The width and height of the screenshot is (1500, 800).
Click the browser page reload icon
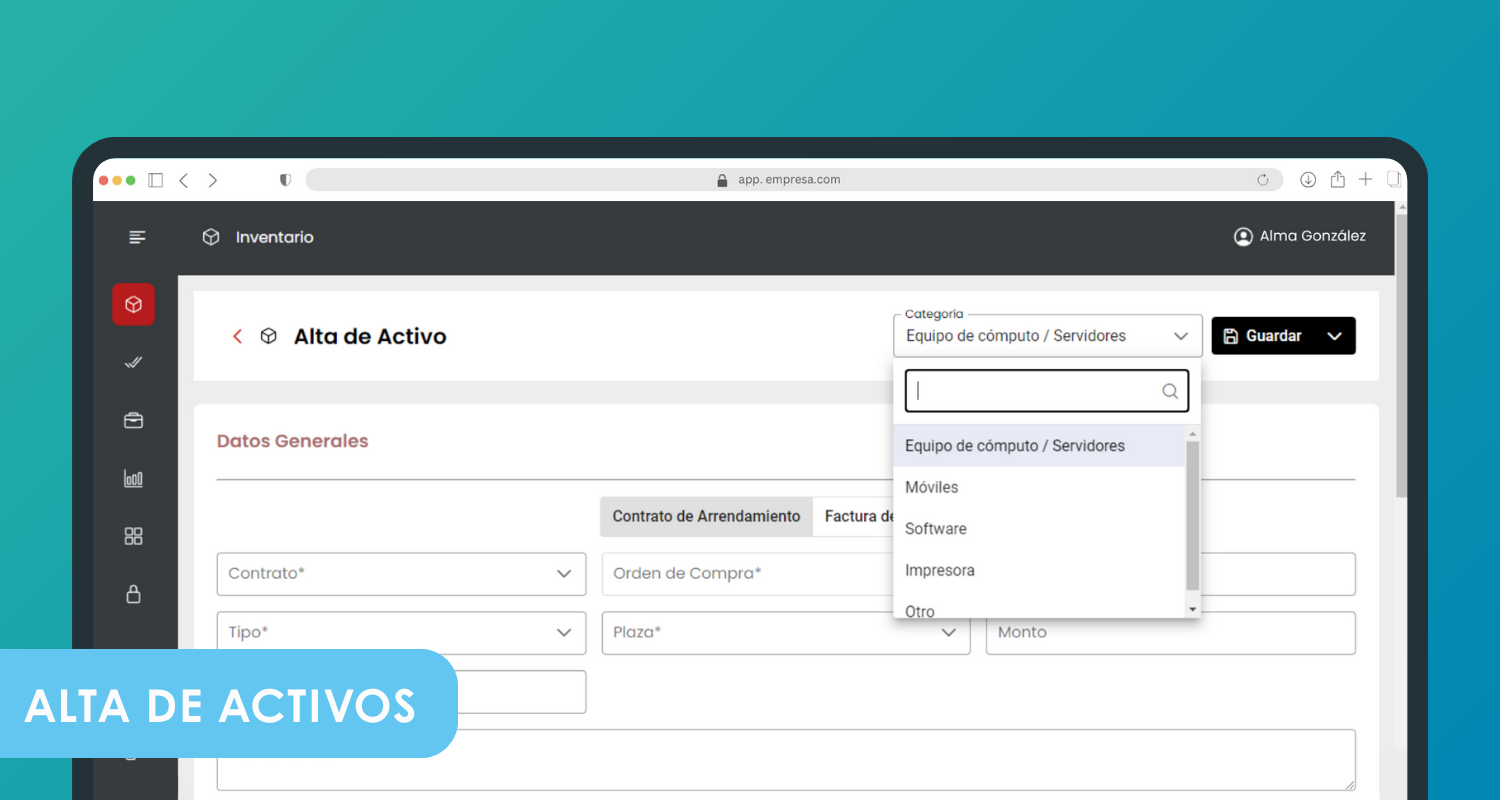pos(1263,180)
